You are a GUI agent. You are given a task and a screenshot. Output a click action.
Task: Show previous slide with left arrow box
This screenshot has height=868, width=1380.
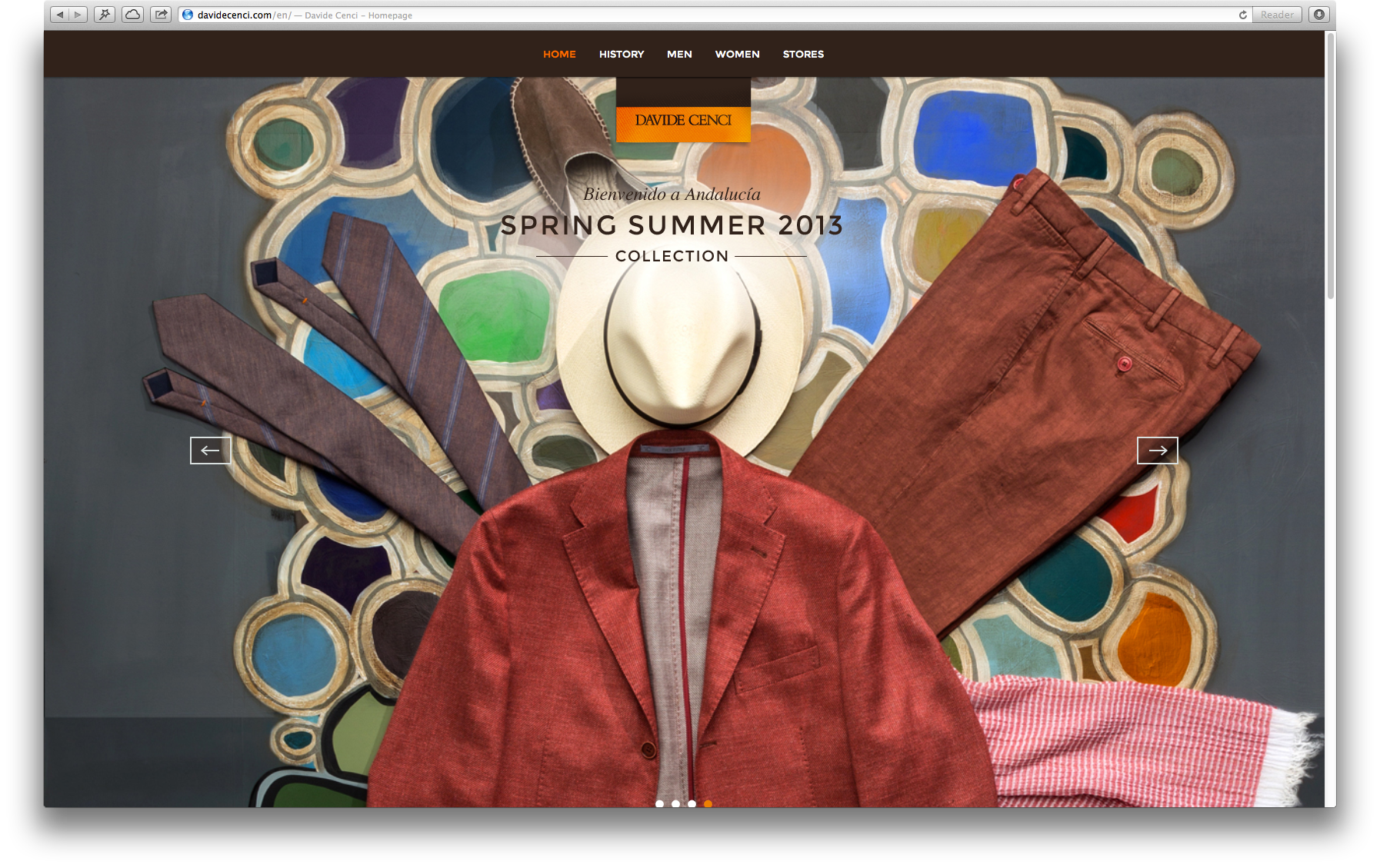tap(211, 451)
